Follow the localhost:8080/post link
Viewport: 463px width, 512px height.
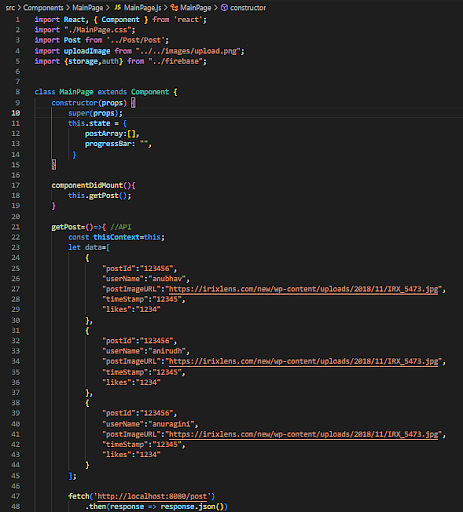[152, 496]
